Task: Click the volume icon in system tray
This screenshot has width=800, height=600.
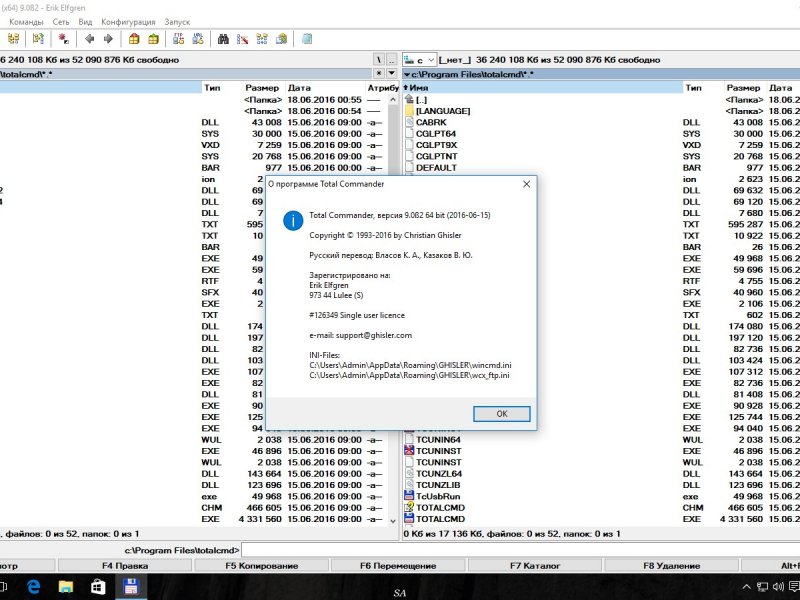Action: pyautogui.click(x=778, y=587)
